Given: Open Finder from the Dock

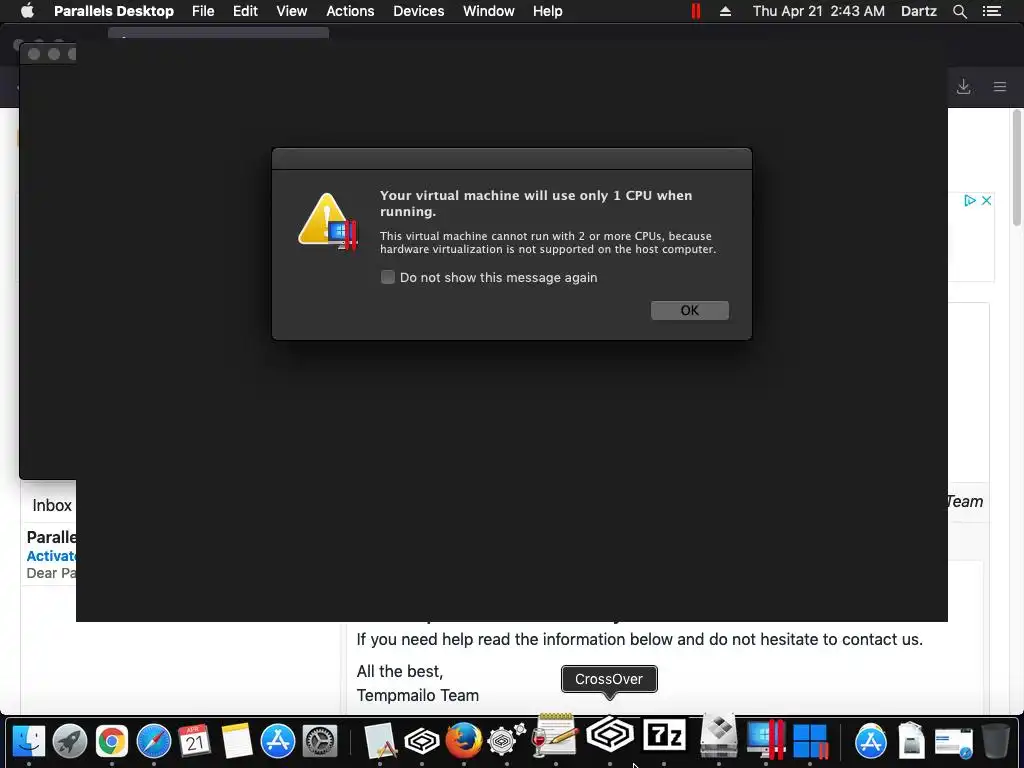Looking at the screenshot, I should [x=29, y=741].
